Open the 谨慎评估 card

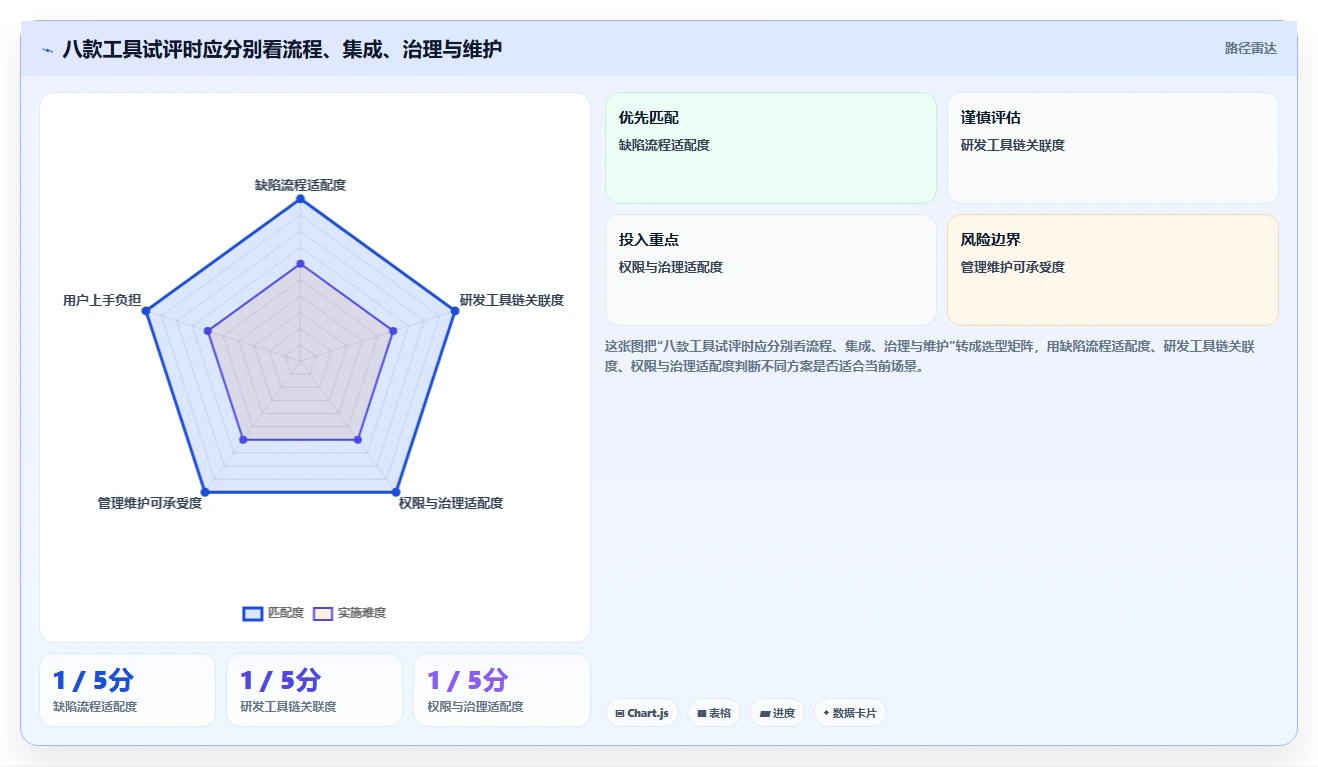click(1113, 148)
